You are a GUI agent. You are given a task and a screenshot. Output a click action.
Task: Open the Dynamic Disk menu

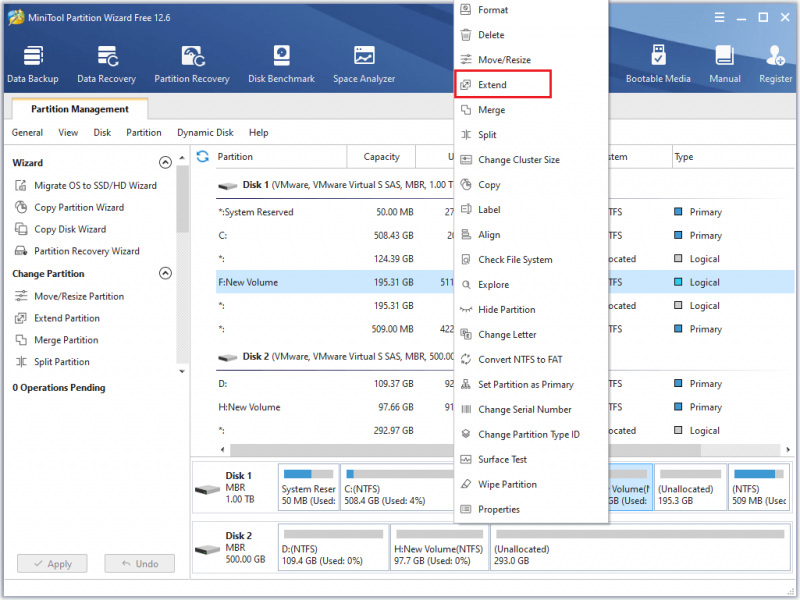click(x=205, y=133)
